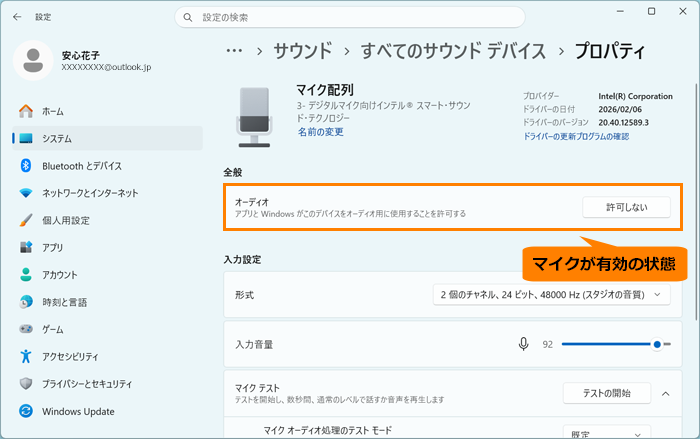Click the マイク配列 device title
The image size is (700, 439).
tap(325, 90)
